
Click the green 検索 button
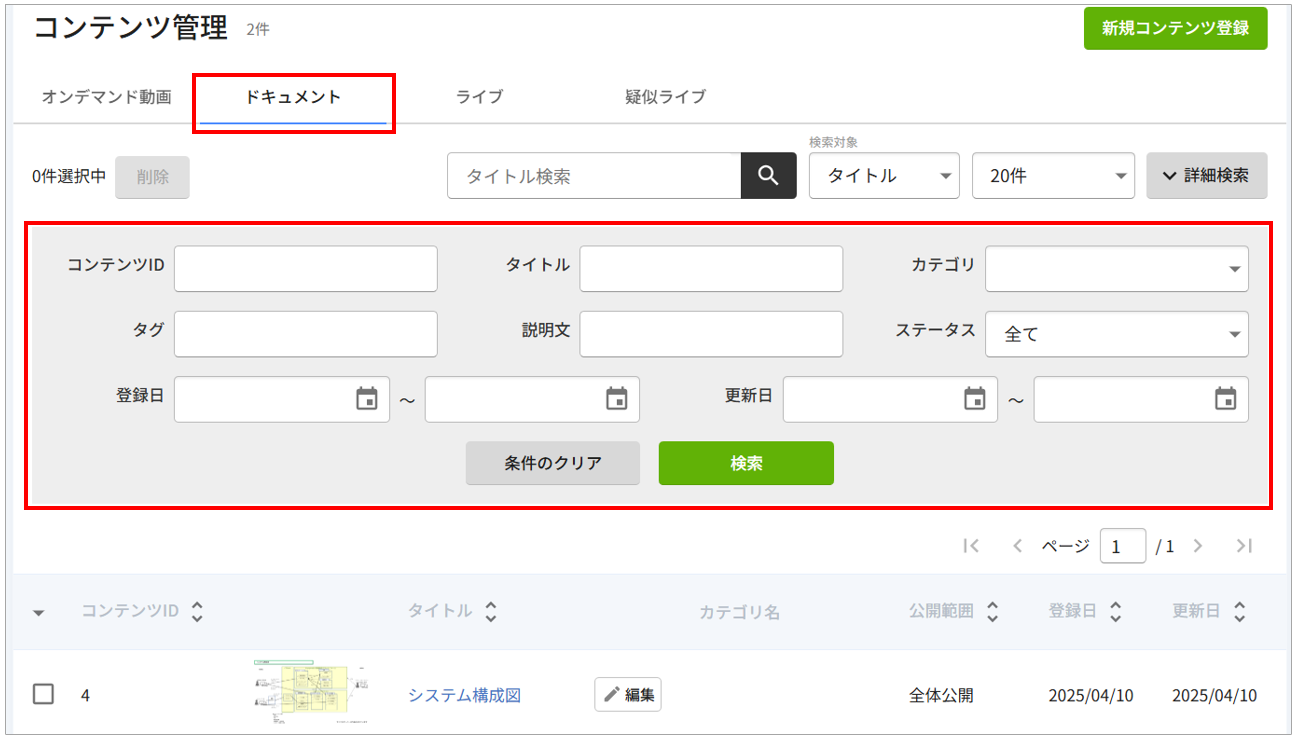pos(746,464)
